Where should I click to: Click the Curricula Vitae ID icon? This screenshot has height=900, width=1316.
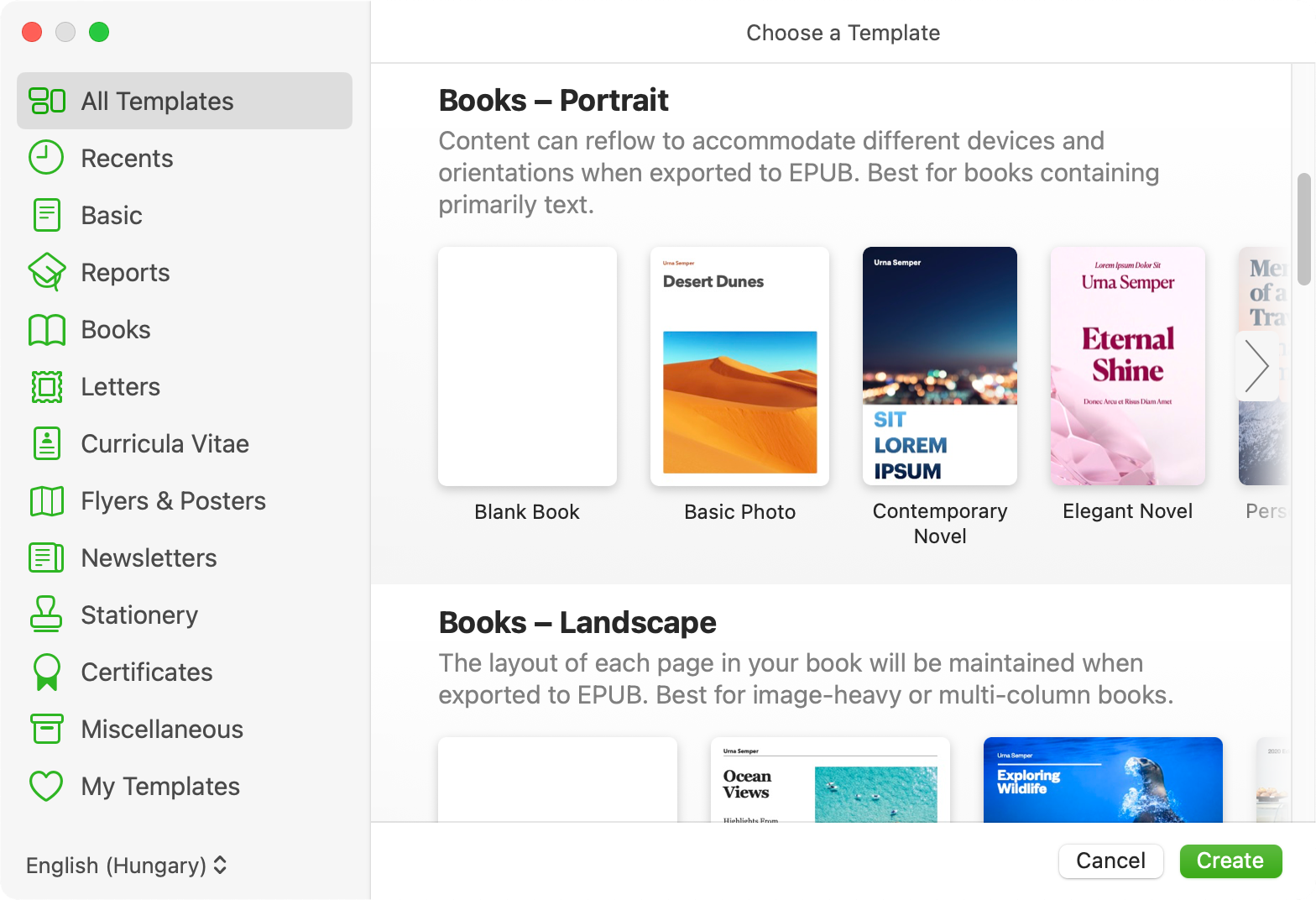pyautogui.click(x=47, y=443)
